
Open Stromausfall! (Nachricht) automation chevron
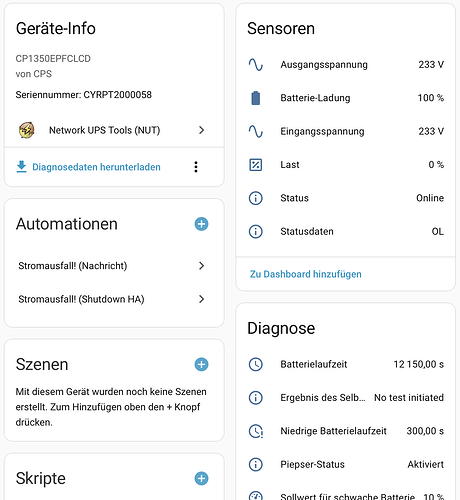tap(201, 266)
